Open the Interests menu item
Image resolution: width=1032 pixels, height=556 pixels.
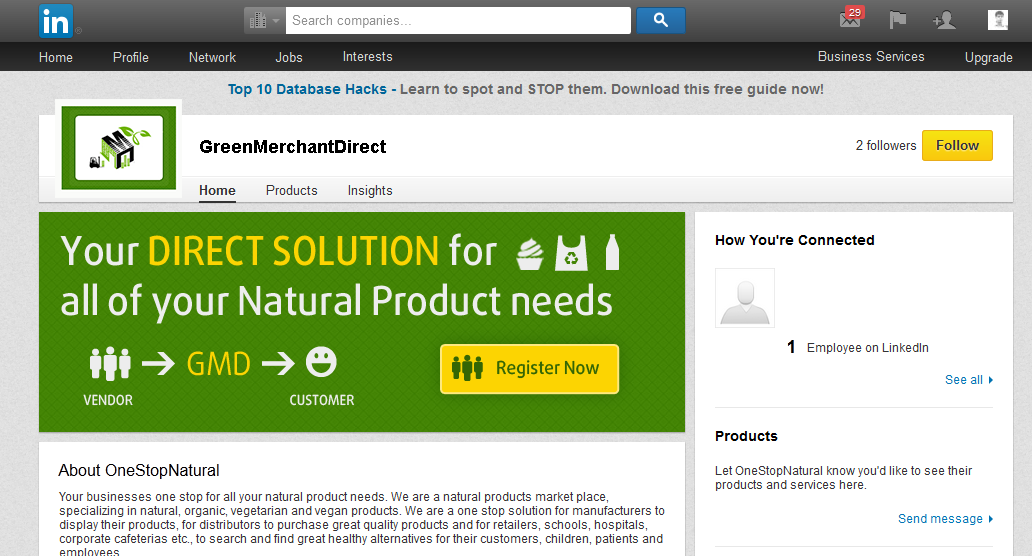click(367, 57)
